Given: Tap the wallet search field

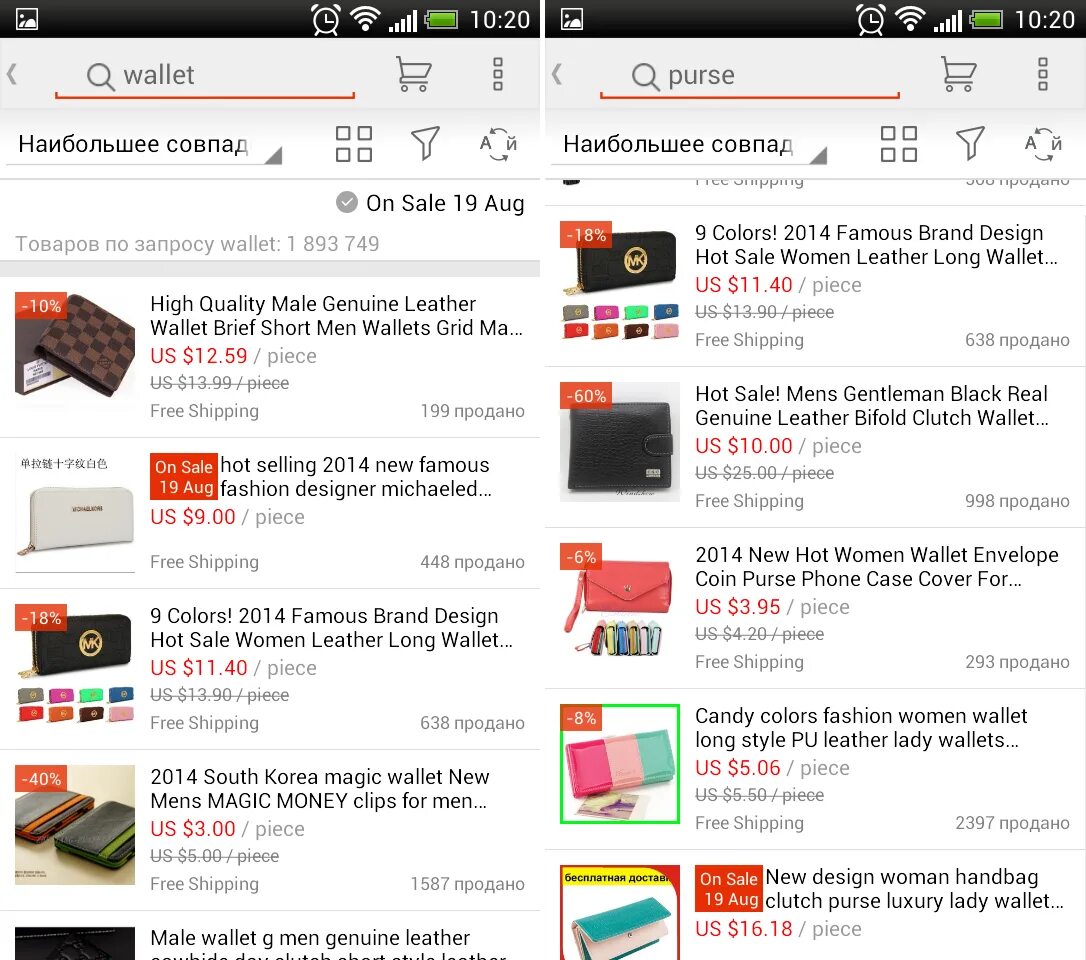Looking at the screenshot, I should tap(205, 75).
